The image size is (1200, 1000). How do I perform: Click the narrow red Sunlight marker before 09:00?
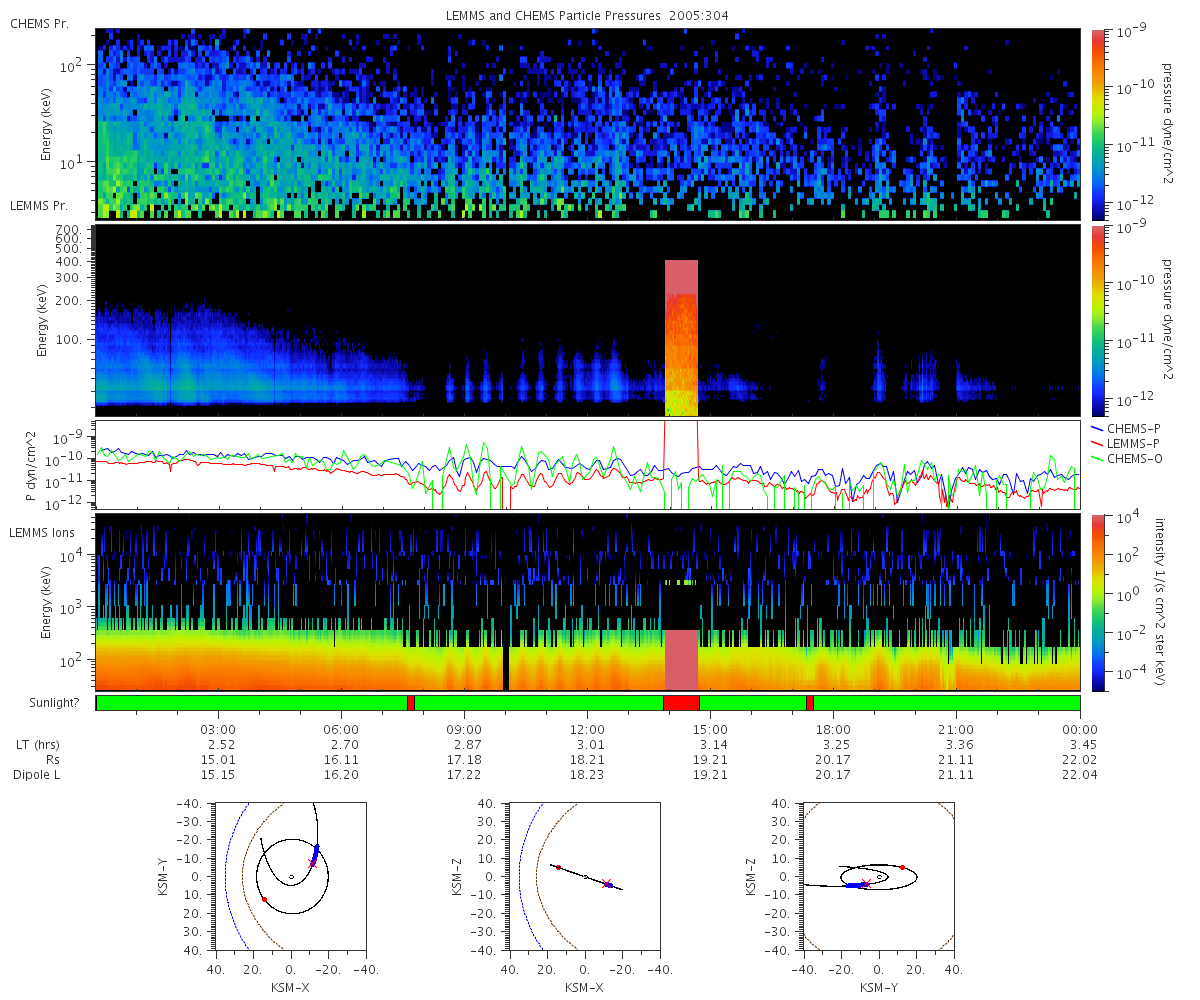point(411,703)
